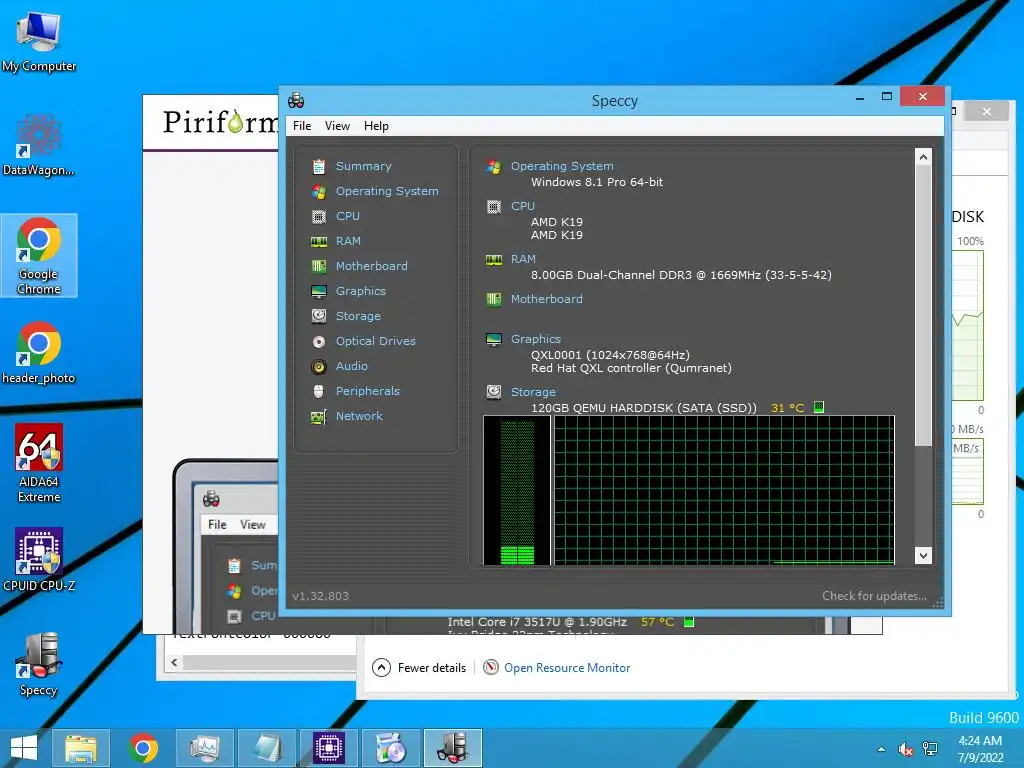
Task: Click the Speccy title bar glasses icon
Action: pyautogui.click(x=296, y=100)
